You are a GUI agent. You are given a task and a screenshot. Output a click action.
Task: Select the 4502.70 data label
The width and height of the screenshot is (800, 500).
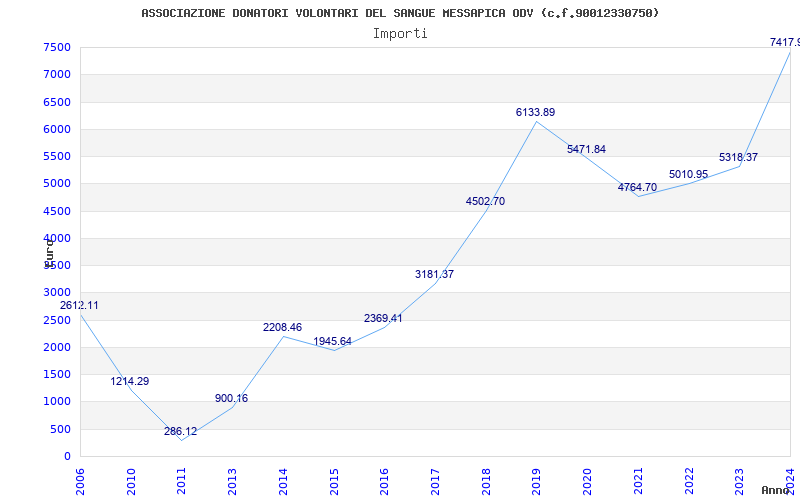coord(485,202)
